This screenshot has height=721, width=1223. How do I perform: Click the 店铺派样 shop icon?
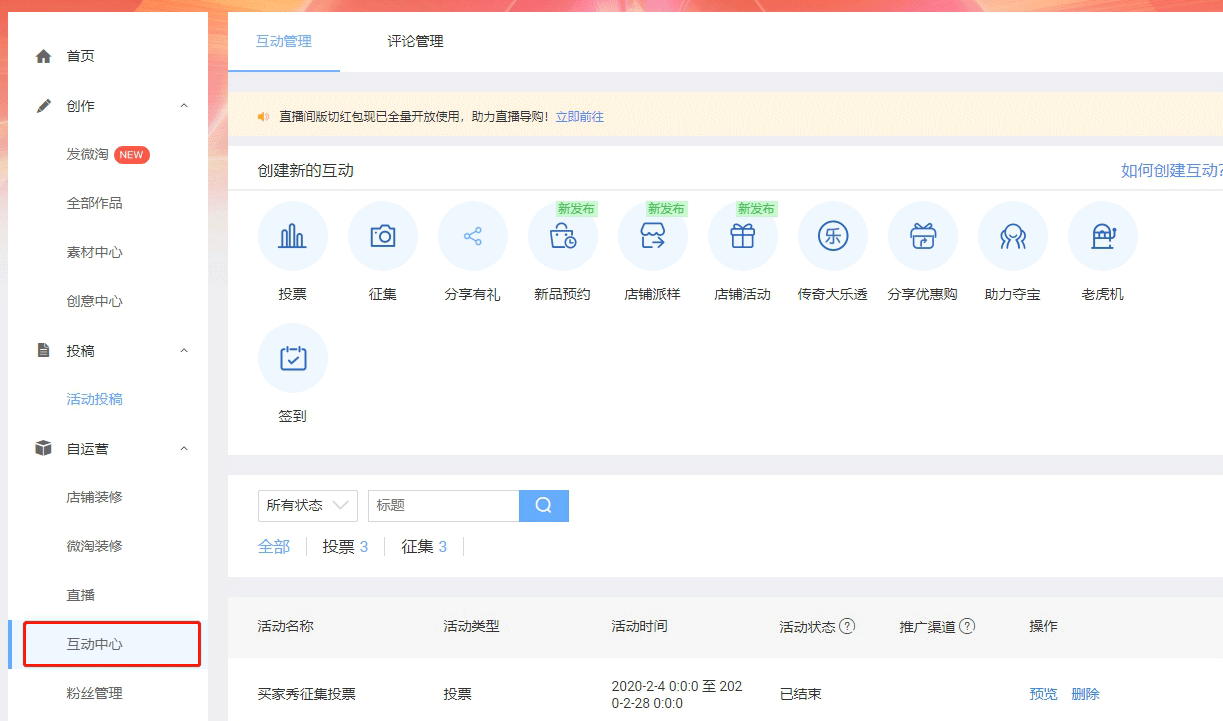pyautogui.click(x=652, y=237)
